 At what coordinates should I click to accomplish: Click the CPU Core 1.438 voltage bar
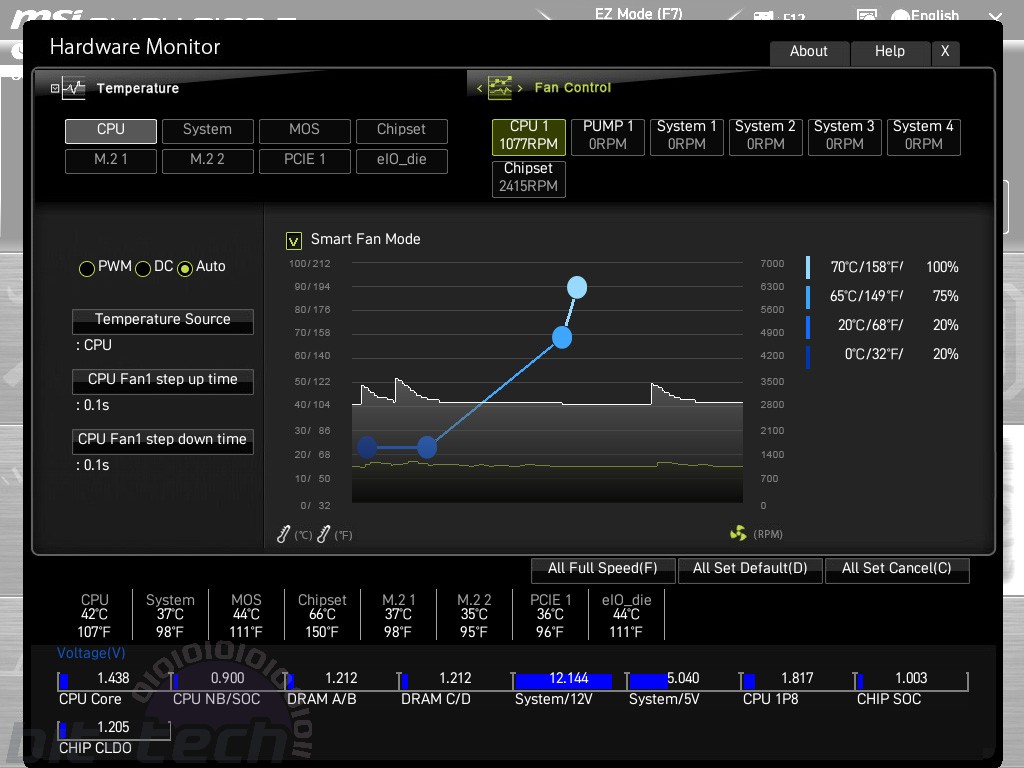(114, 680)
